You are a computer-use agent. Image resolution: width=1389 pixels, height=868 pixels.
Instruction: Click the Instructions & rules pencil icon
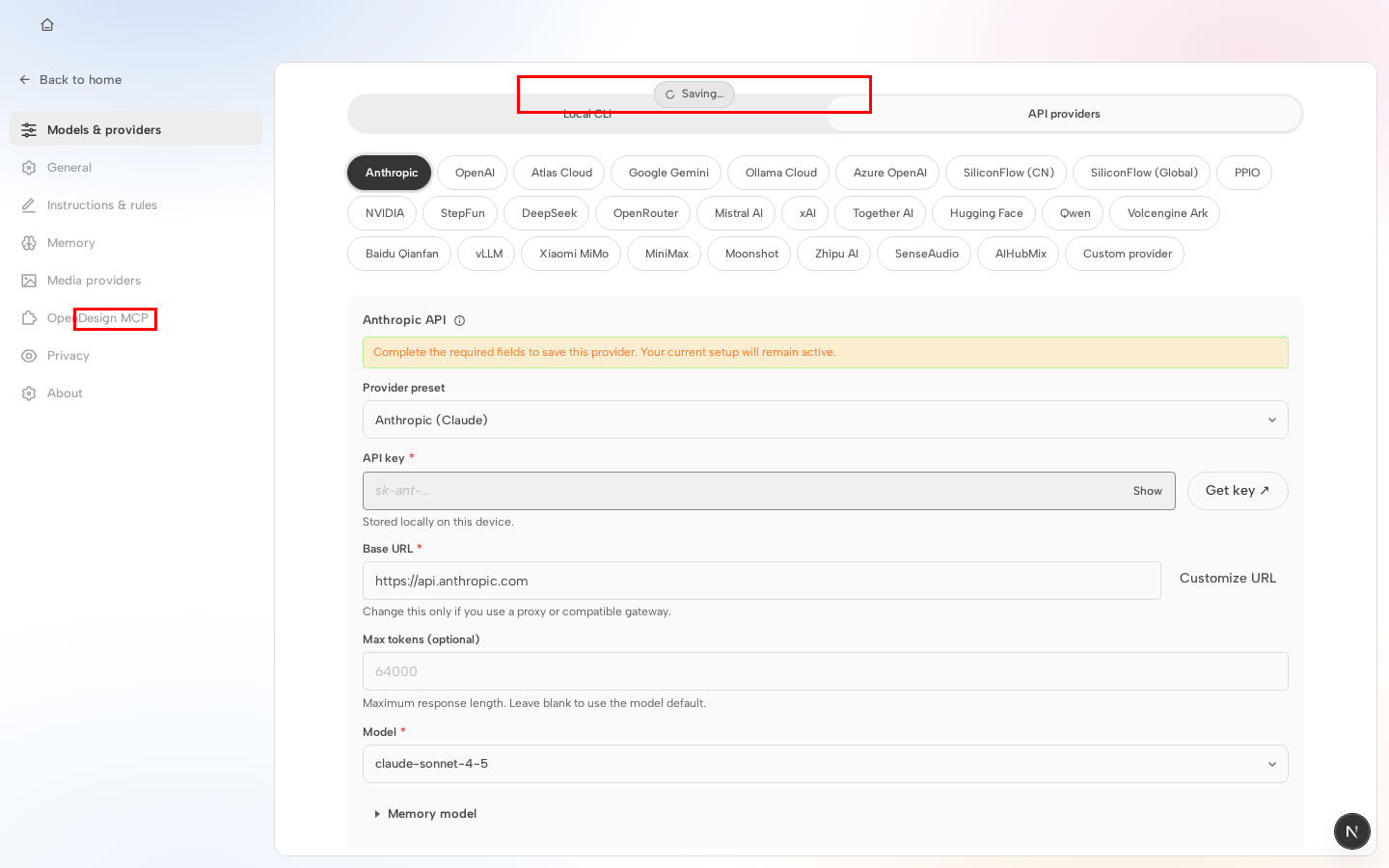click(29, 205)
